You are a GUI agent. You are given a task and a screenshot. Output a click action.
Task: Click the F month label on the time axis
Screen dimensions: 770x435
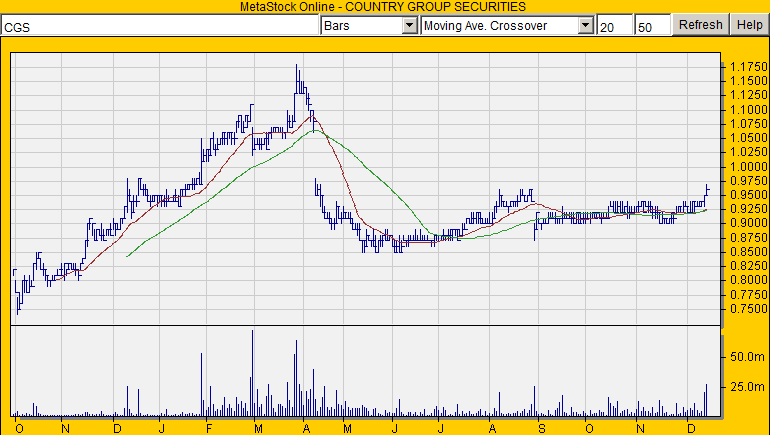point(209,429)
